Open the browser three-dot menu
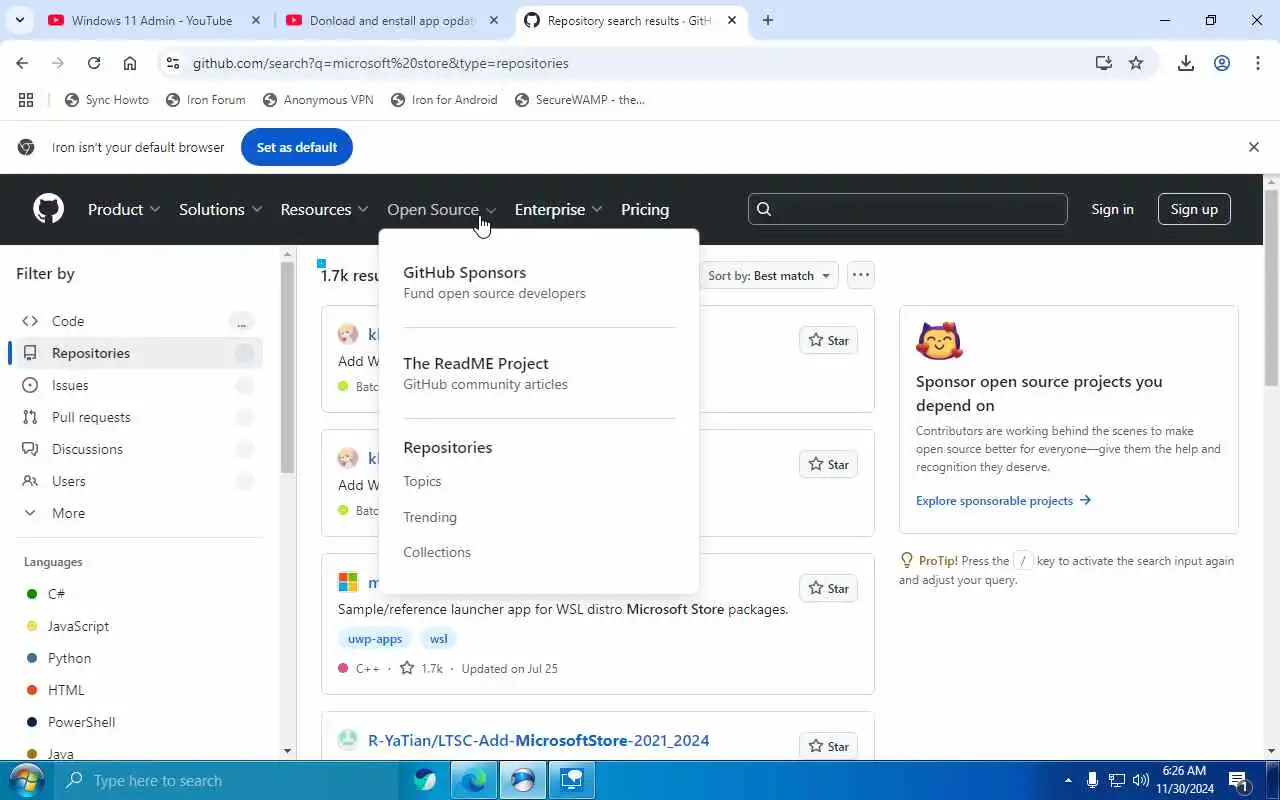Screen dimensions: 1280x800 pos(1258,63)
